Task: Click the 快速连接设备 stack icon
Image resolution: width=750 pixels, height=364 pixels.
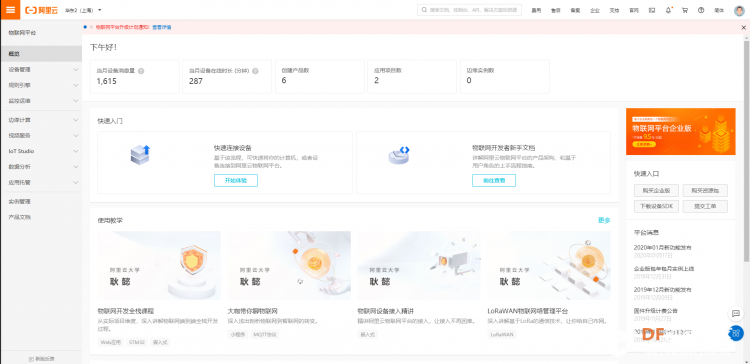Action: tap(140, 155)
